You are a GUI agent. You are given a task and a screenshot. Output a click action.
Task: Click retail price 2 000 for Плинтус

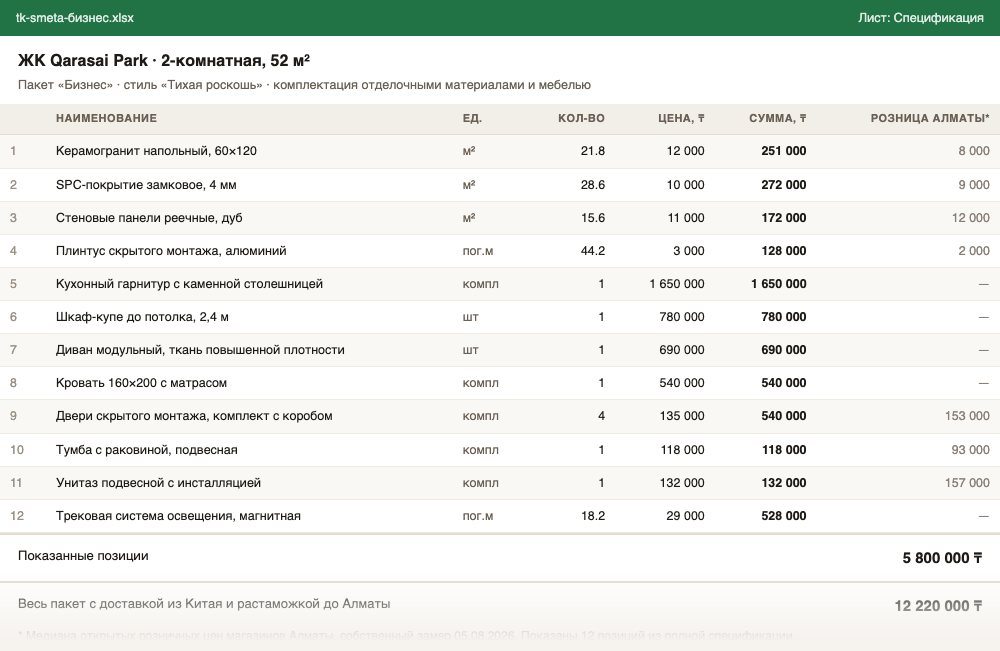[x=974, y=251]
